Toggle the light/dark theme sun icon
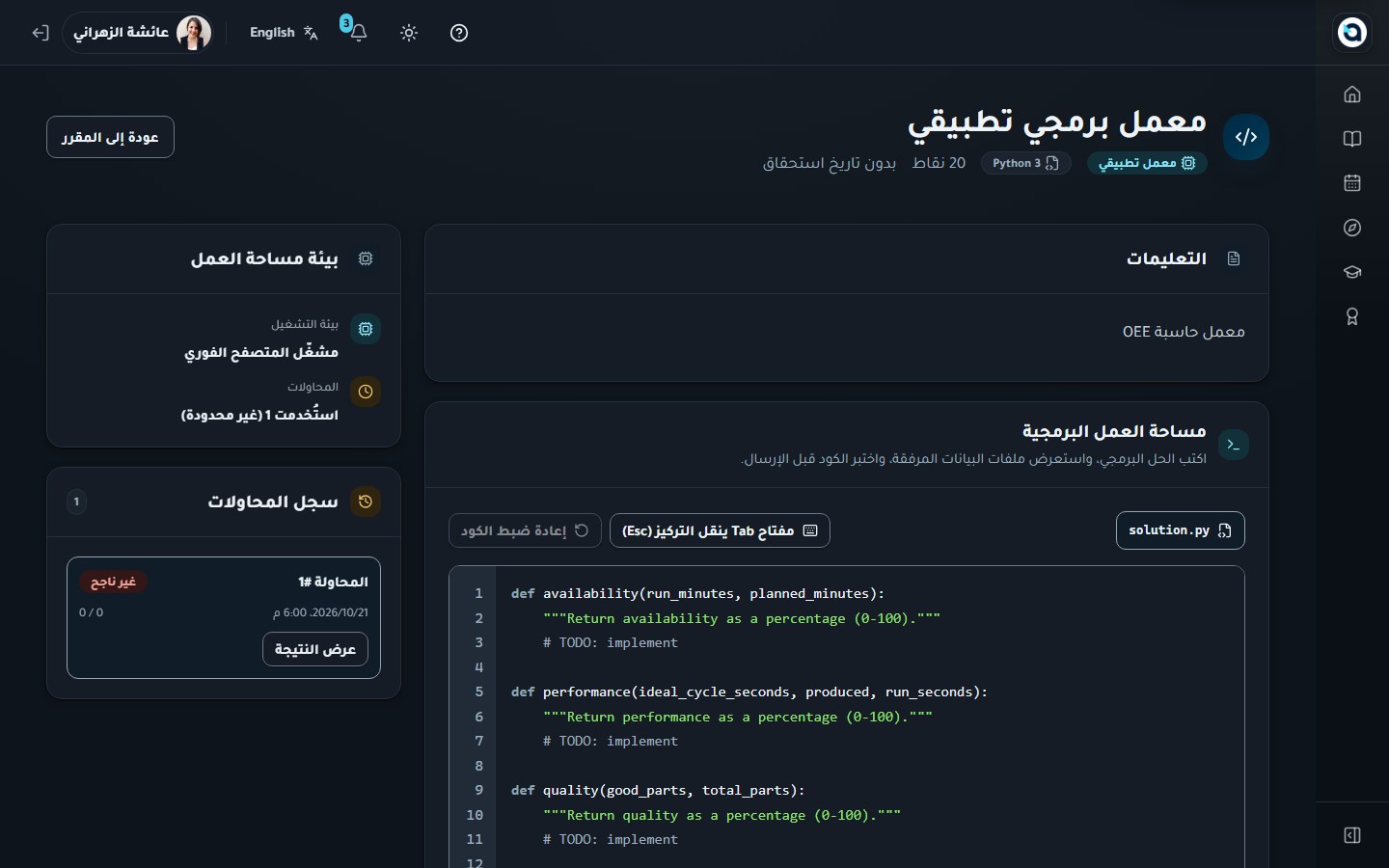The width and height of the screenshot is (1389, 868). point(409,33)
